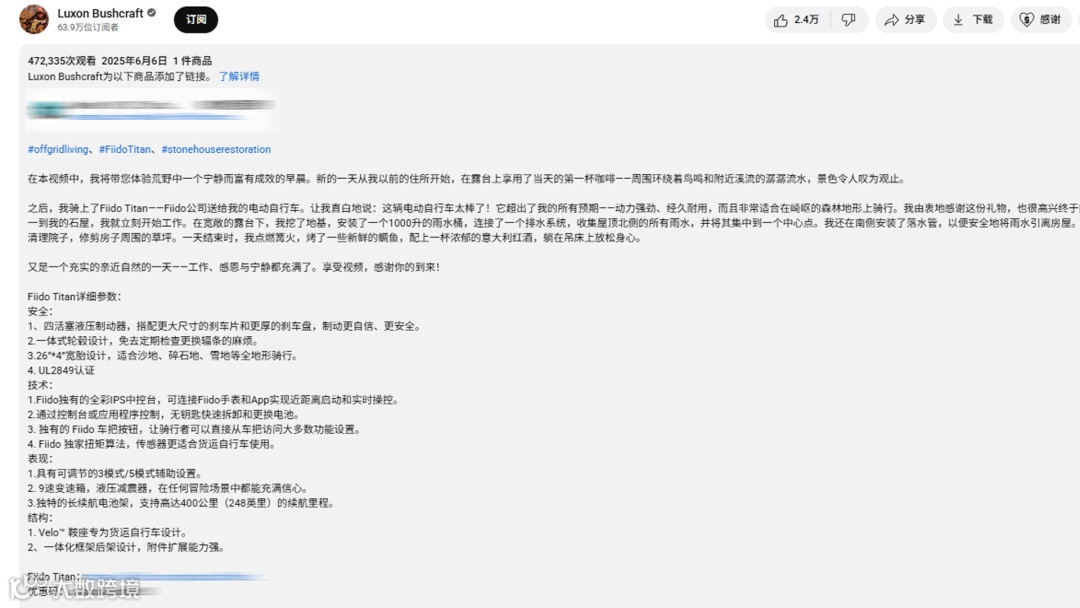Click the line about 3模式/5模式辅助设置
The height and width of the screenshot is (608, 1080).
click(116, 474)
